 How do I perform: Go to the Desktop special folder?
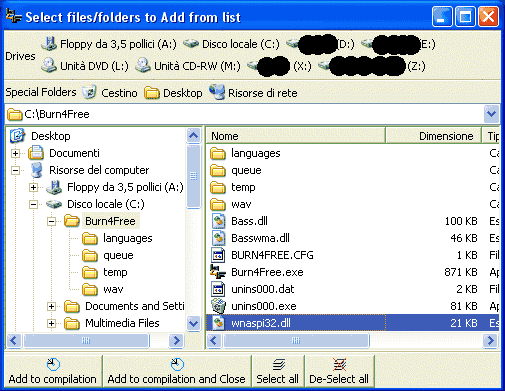point(173,92)
